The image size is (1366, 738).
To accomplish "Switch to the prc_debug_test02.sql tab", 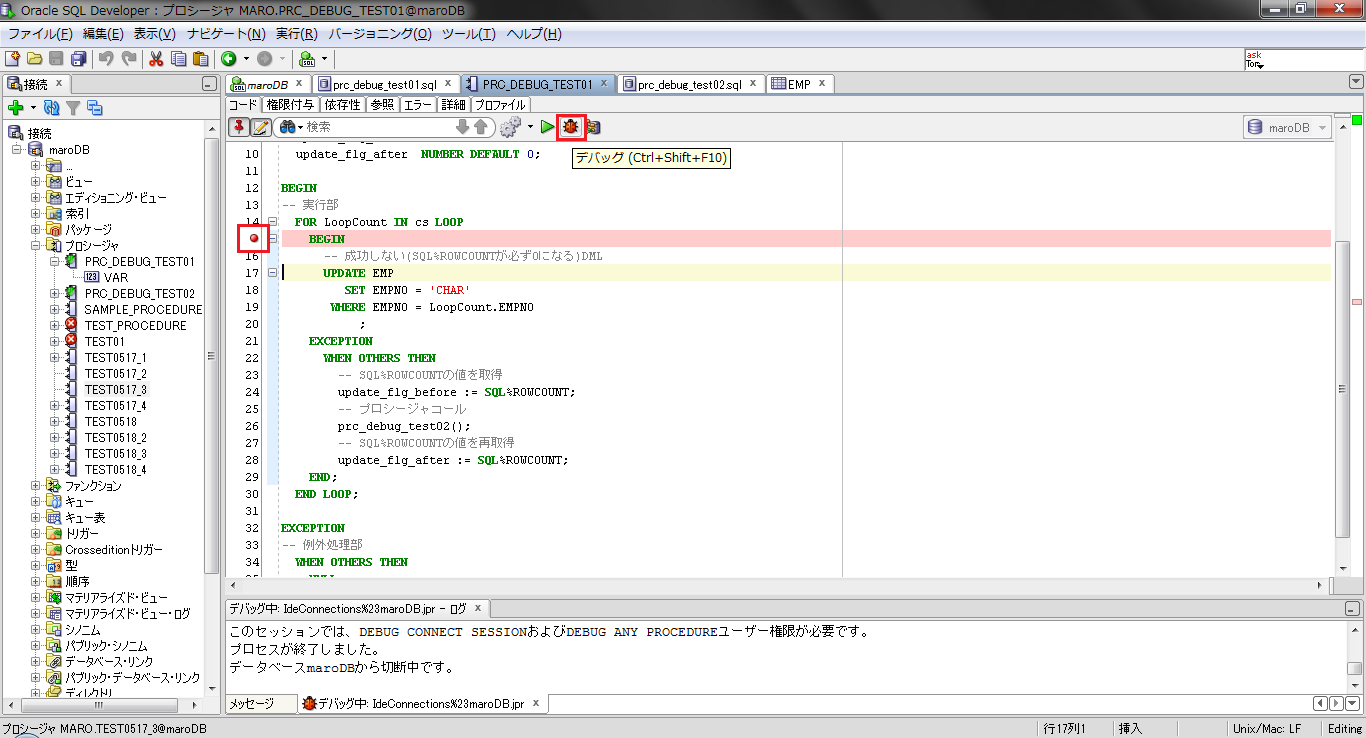I will pyautogui.click(x=689, y=85).
